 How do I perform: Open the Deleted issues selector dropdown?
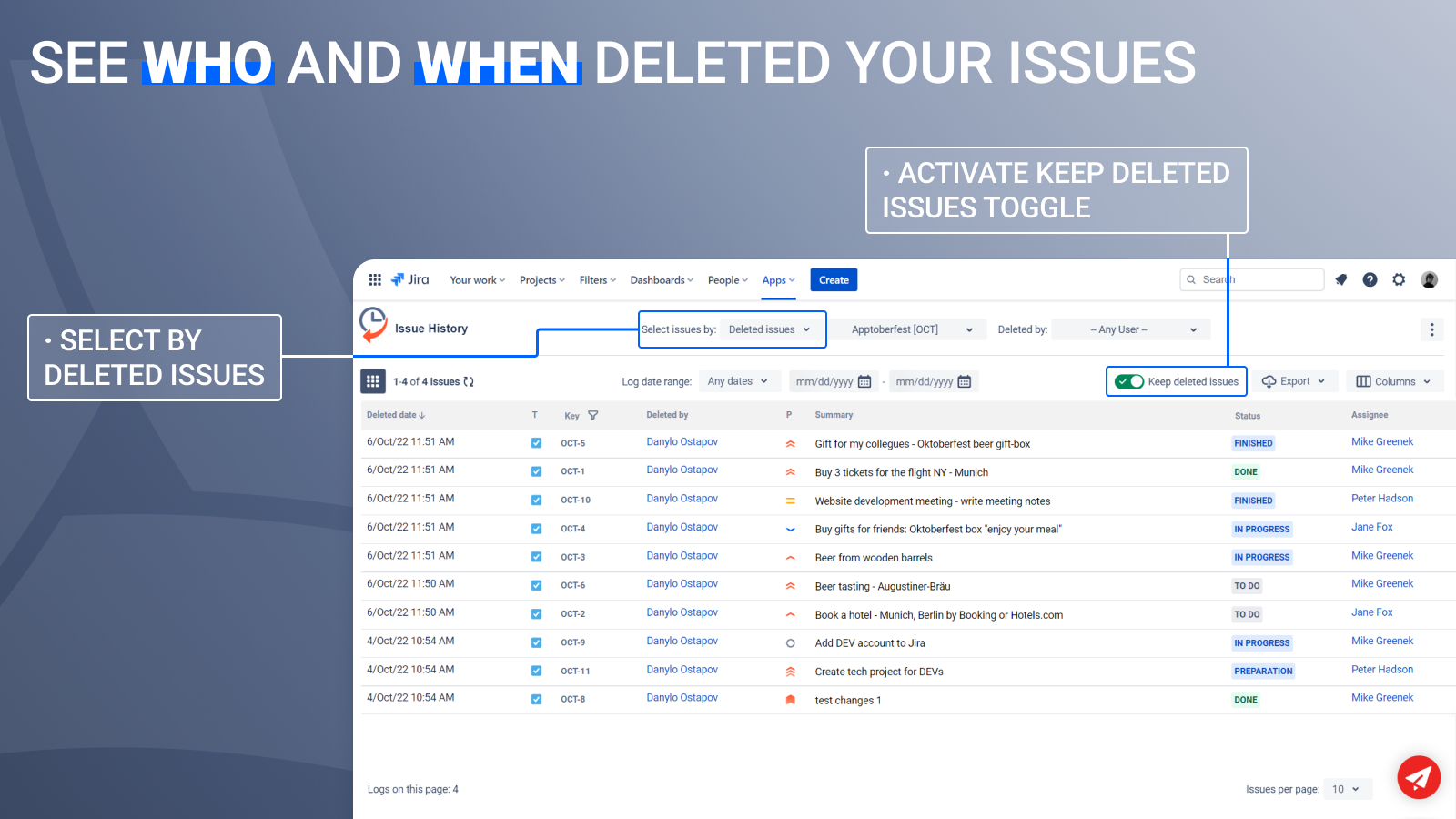click(771, 329)
